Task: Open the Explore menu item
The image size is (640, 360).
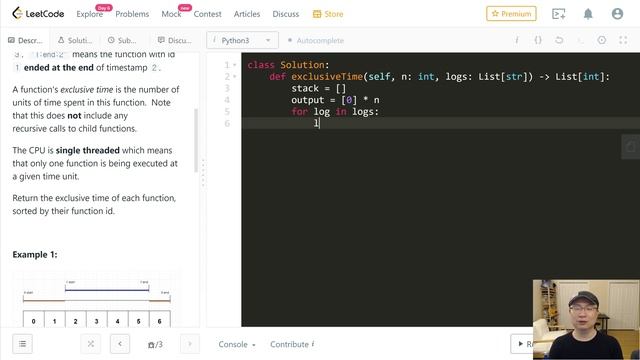Action: [89, 14]
